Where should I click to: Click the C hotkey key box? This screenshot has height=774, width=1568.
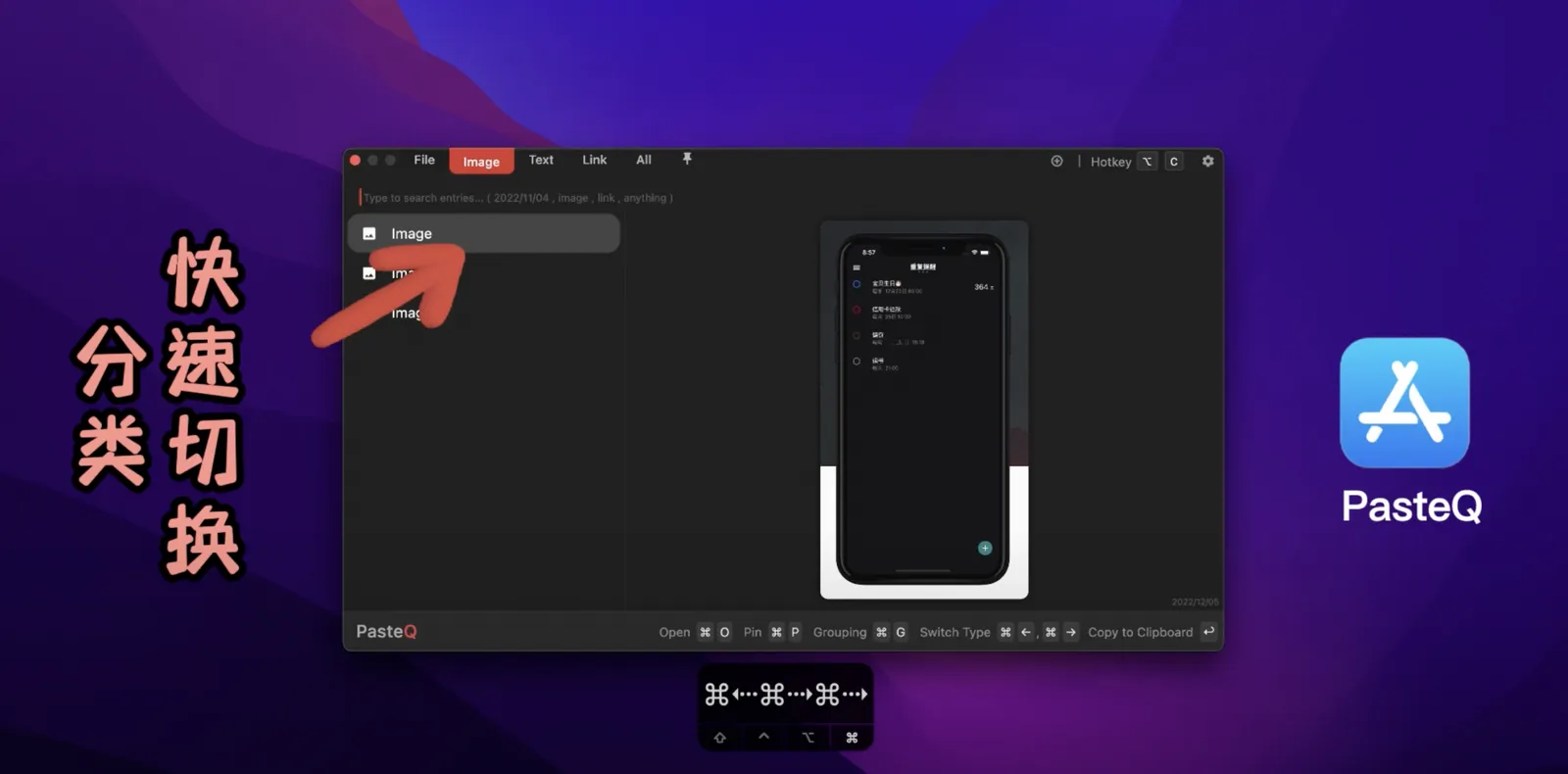click(1173, 162)
